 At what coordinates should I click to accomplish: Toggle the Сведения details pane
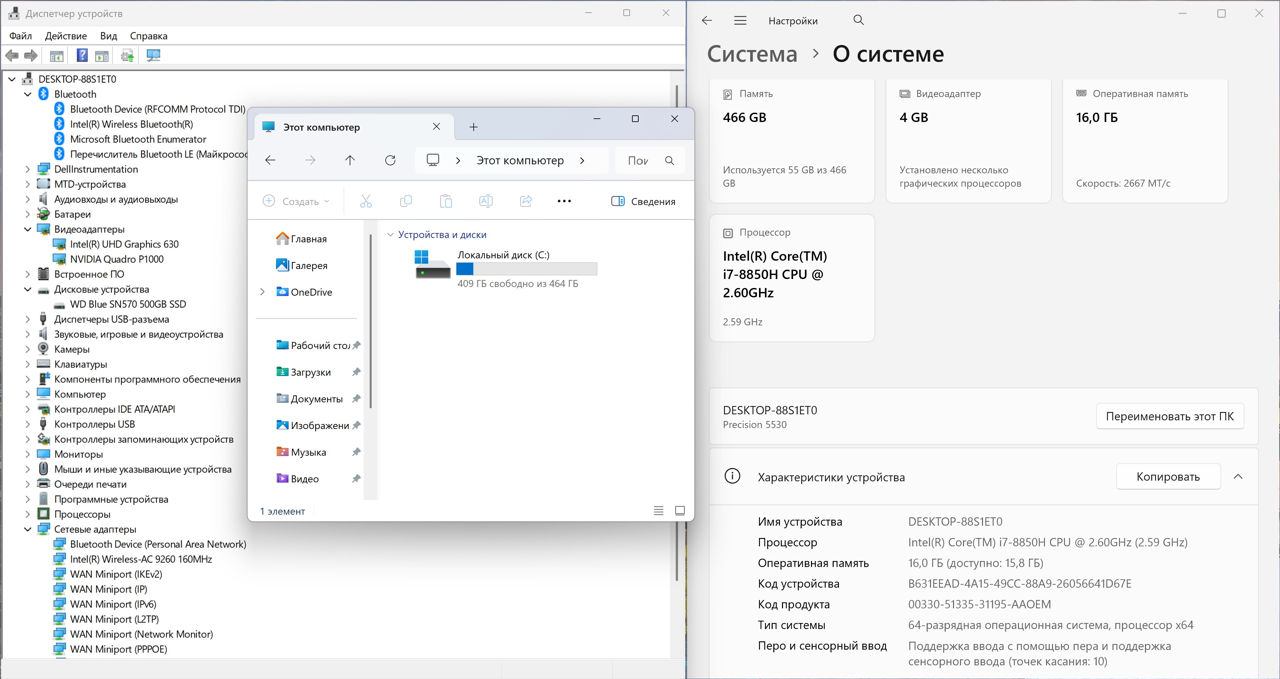click(x=643, y=201)
